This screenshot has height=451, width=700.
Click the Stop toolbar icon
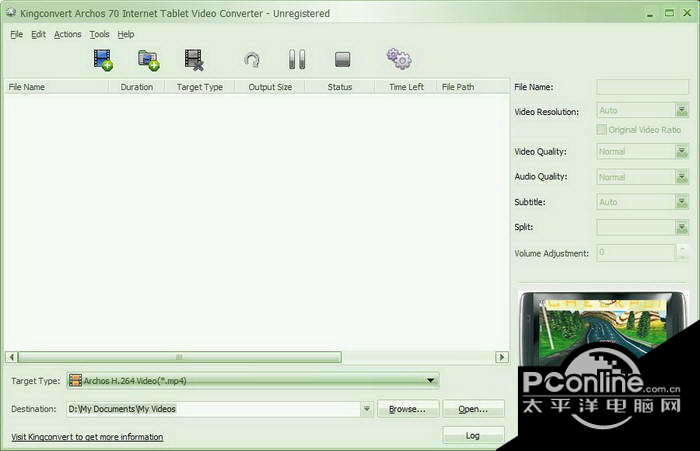pyautogui.click(x=342, y=59)
